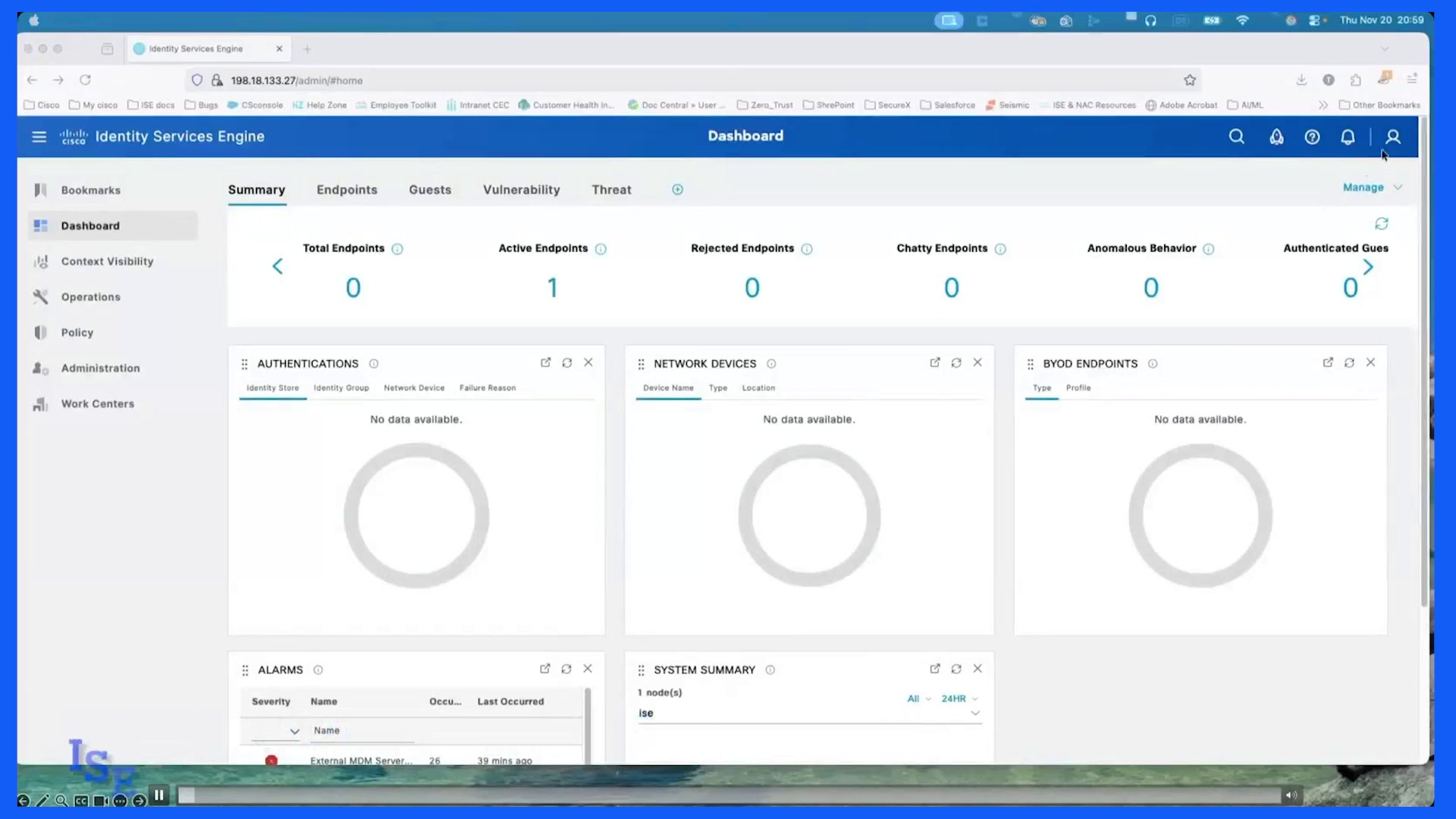The image size is (1456, 819).
Task: Refresh the Authentications dashlet
Action: (566, 362)
